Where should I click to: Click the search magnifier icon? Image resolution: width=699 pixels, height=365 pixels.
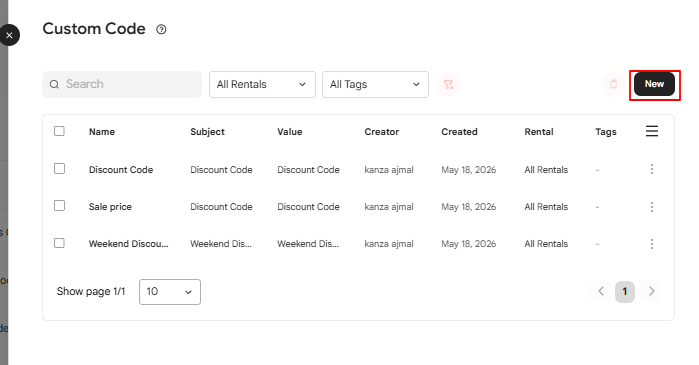tap(54, 84)
